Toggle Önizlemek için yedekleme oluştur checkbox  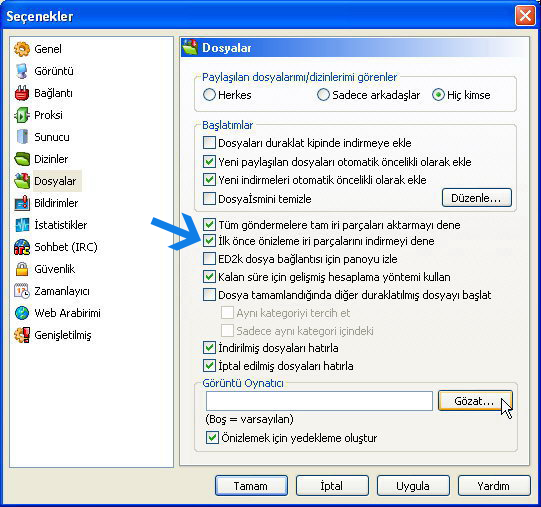pyautogui.click(x=212, y=438)
